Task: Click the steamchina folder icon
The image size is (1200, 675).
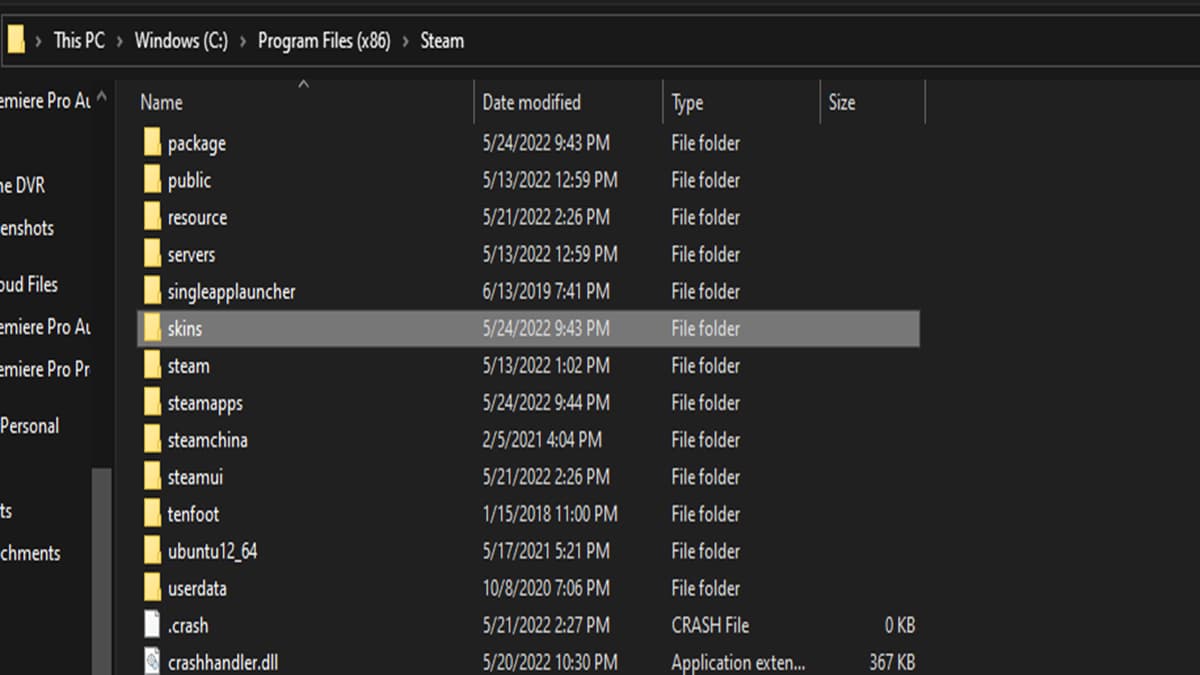Action: [x=152, y=440]
